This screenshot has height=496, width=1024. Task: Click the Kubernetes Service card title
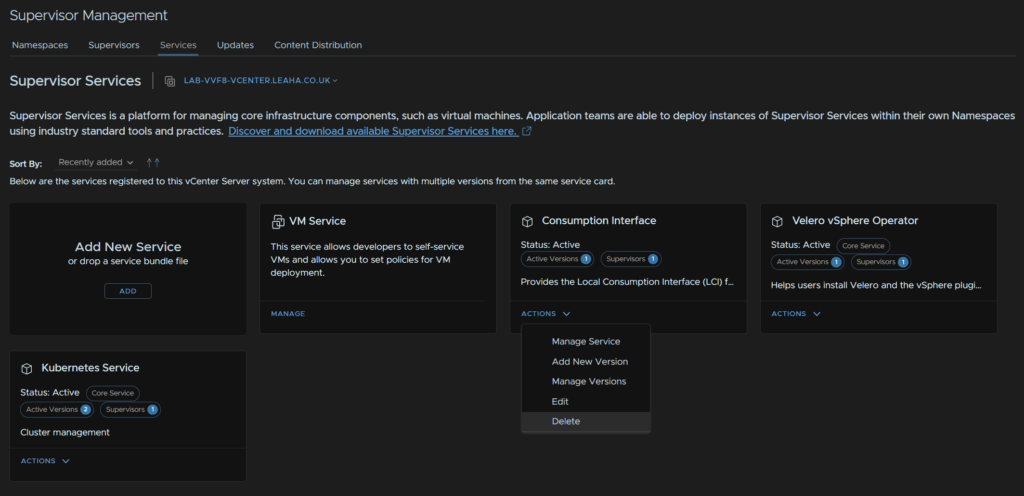(90, 368)
